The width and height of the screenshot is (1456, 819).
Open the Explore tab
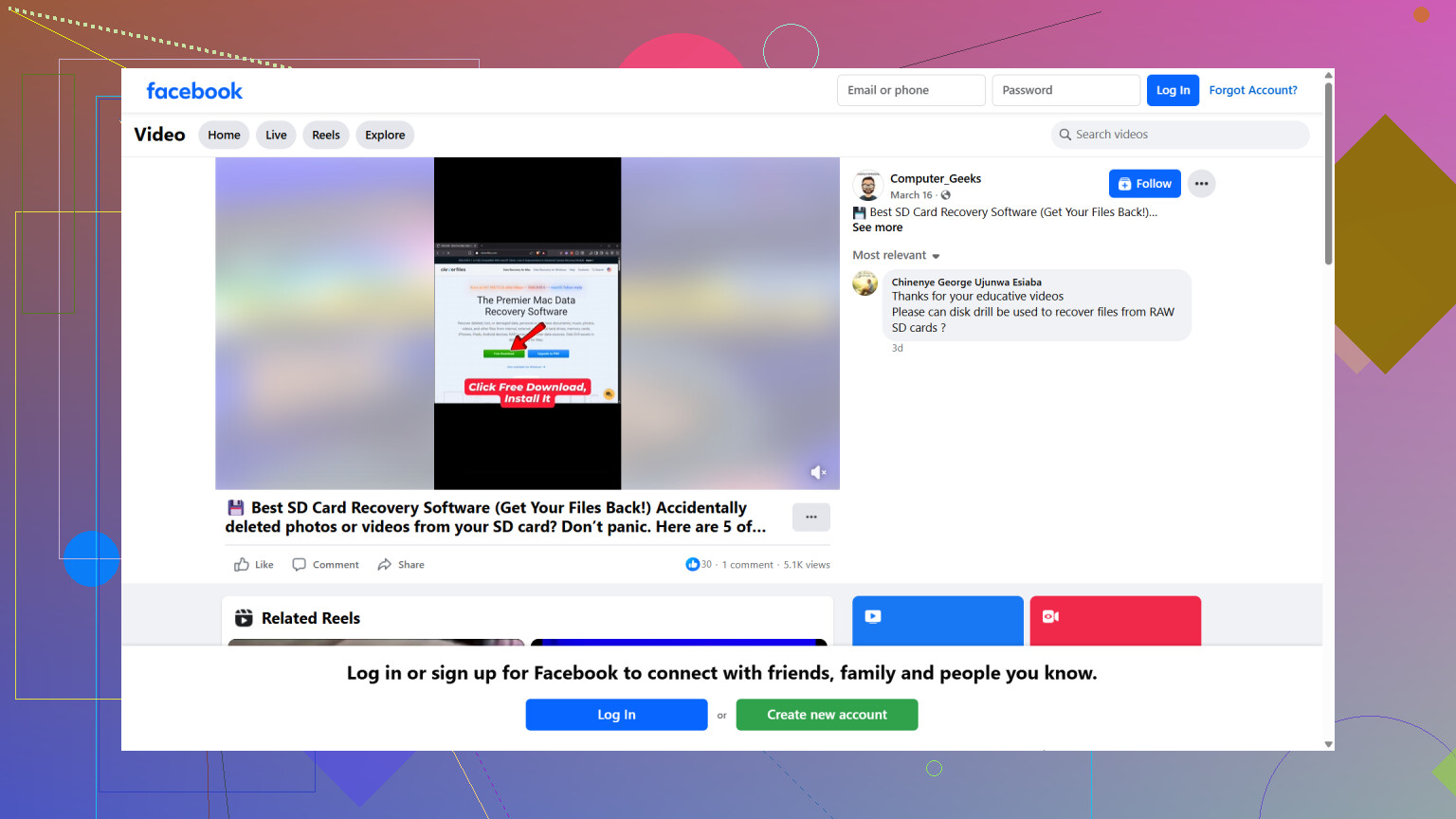pos(385,135)
